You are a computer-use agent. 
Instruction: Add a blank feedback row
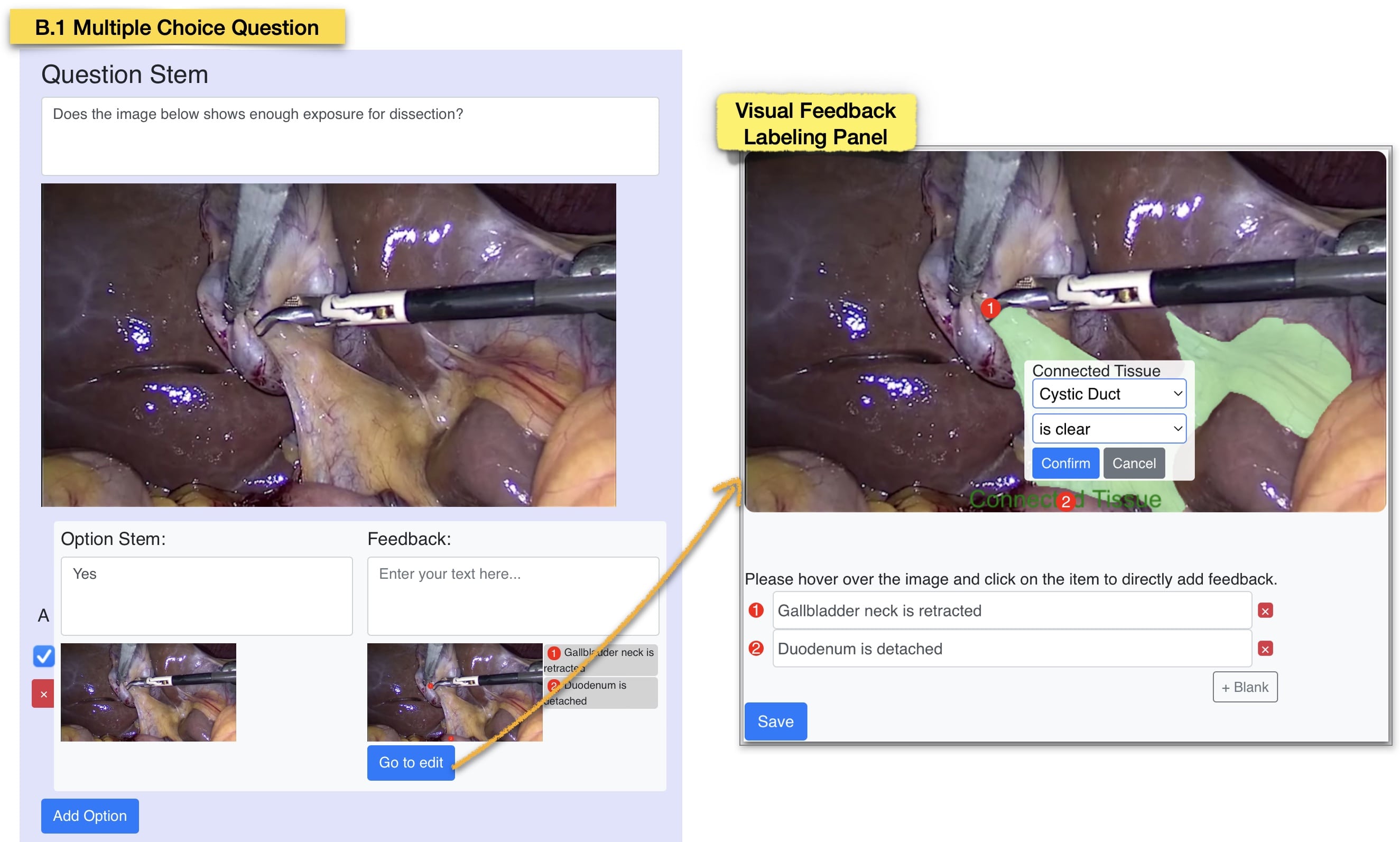tap(1245, 687)
